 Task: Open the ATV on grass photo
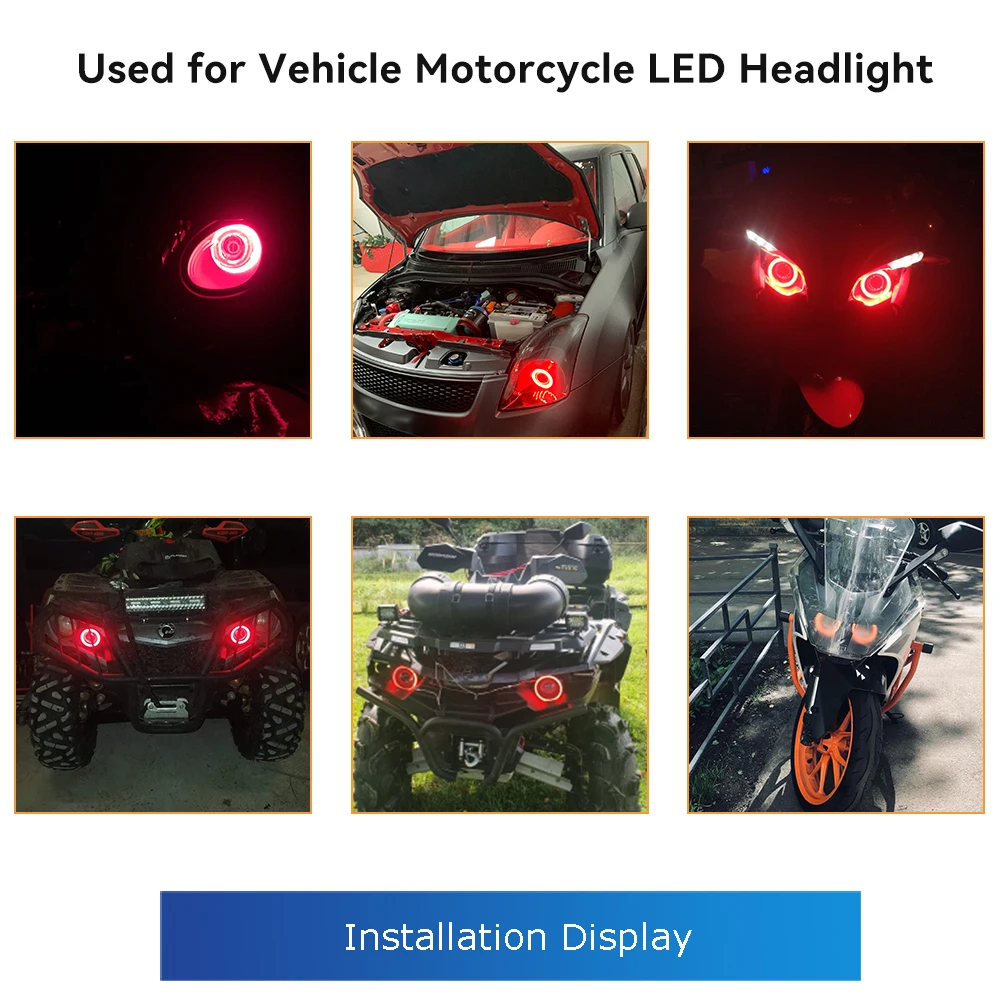(499, 665)
